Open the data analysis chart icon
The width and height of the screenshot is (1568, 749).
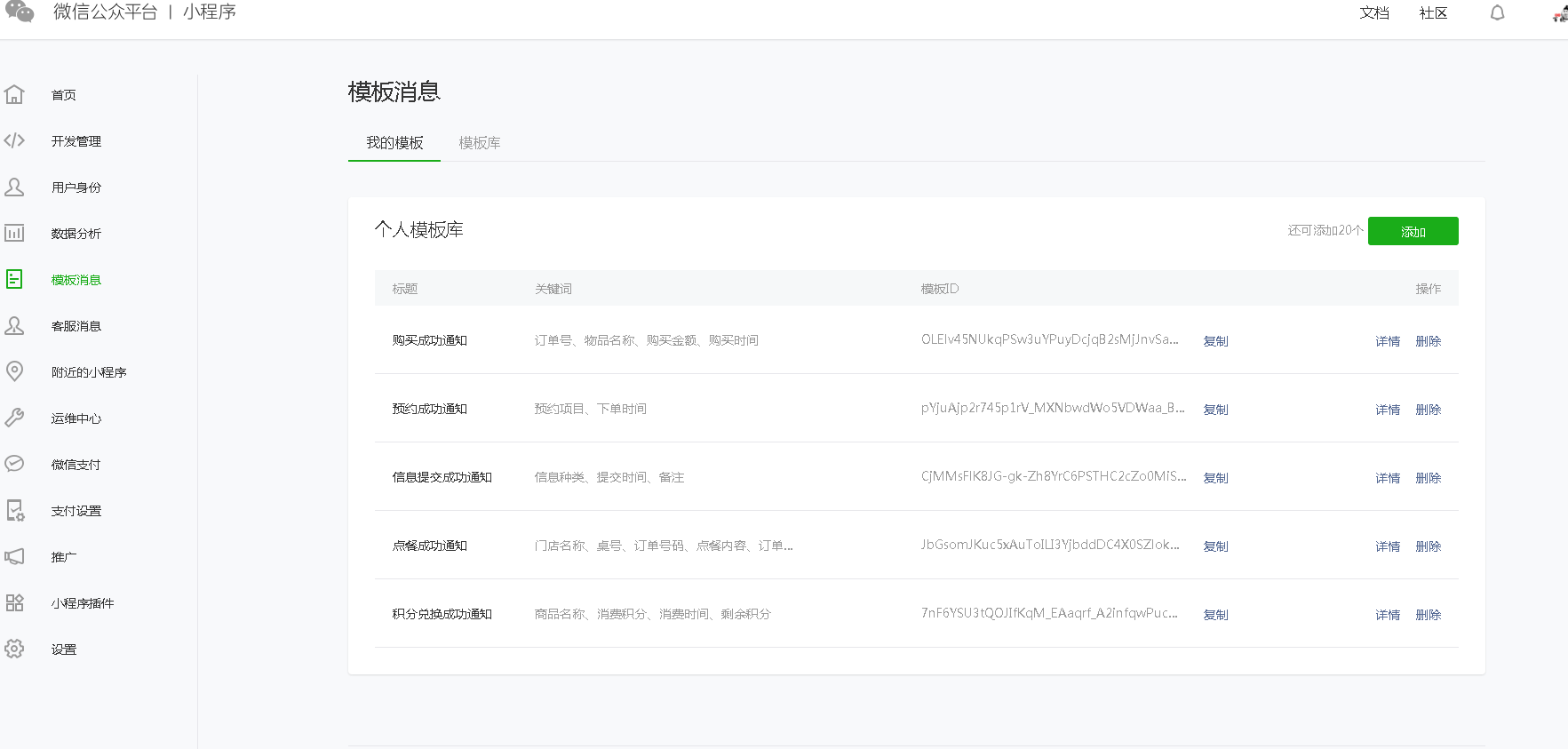[14, 233]
